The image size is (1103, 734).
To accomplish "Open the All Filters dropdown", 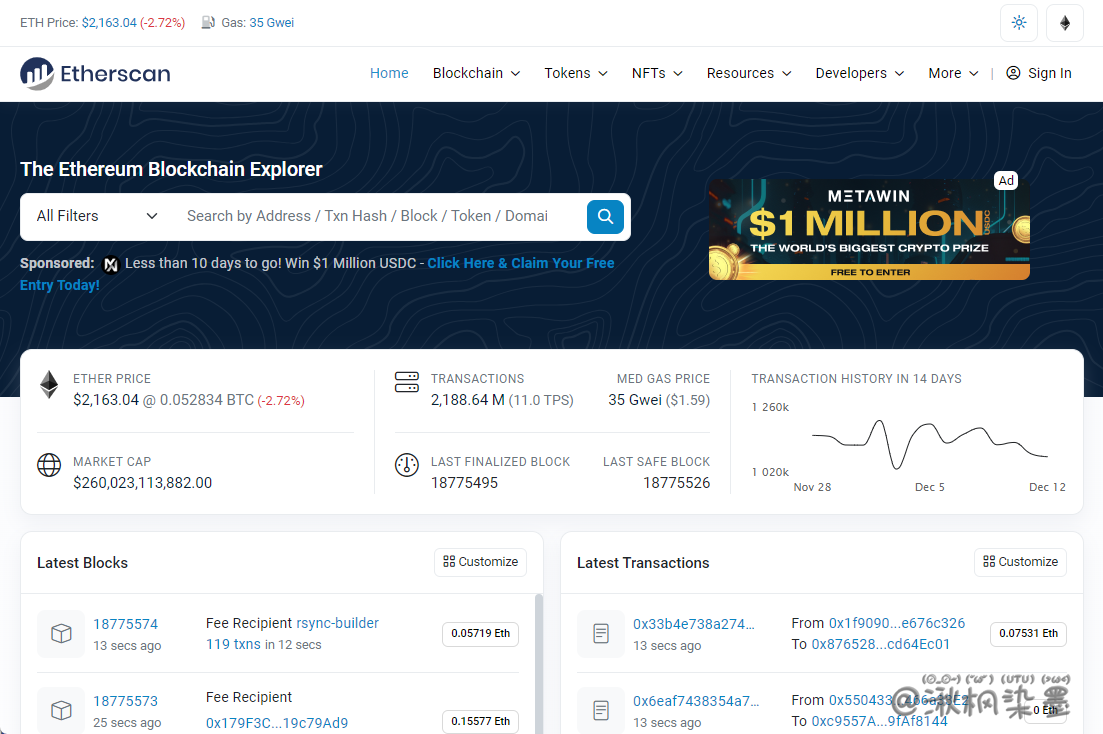I will 97,216.
